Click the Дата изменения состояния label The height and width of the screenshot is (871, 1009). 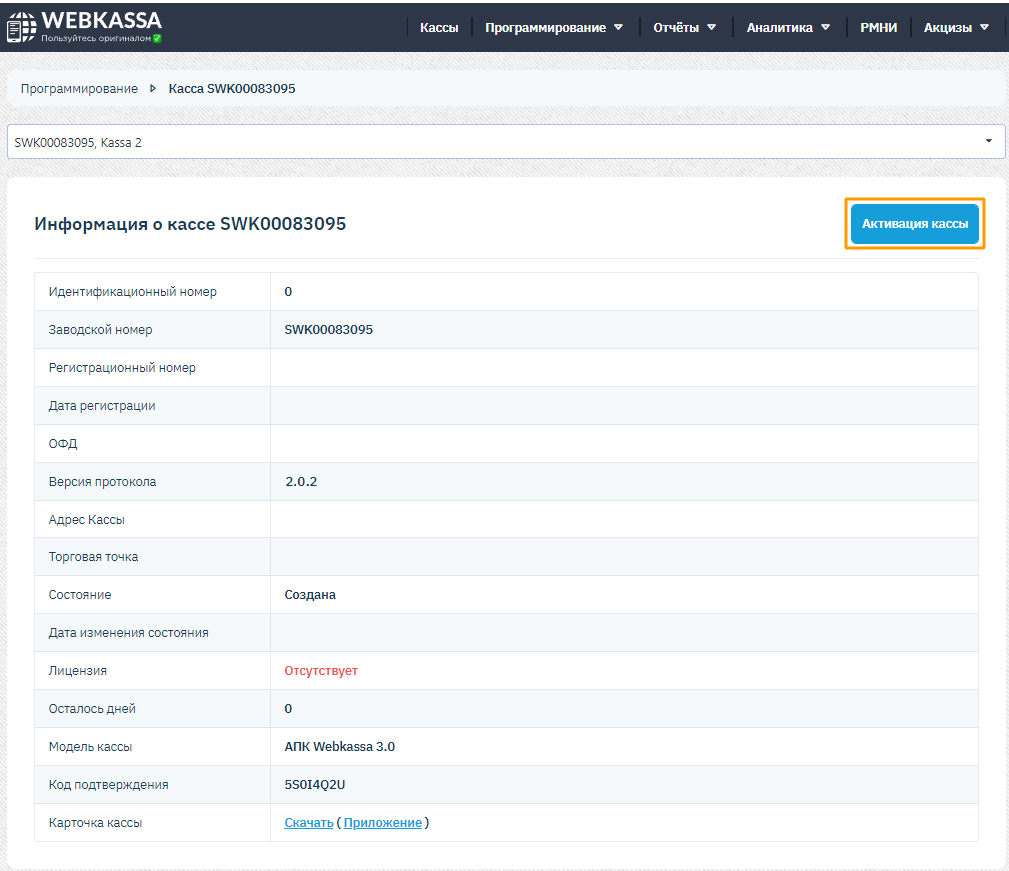tap(129, 633)
